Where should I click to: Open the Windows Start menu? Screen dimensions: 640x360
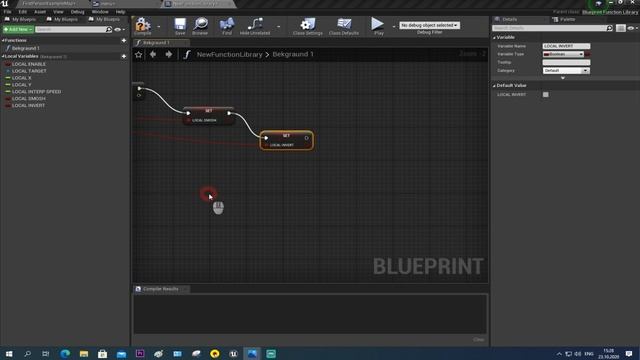(x=9, y=354)
